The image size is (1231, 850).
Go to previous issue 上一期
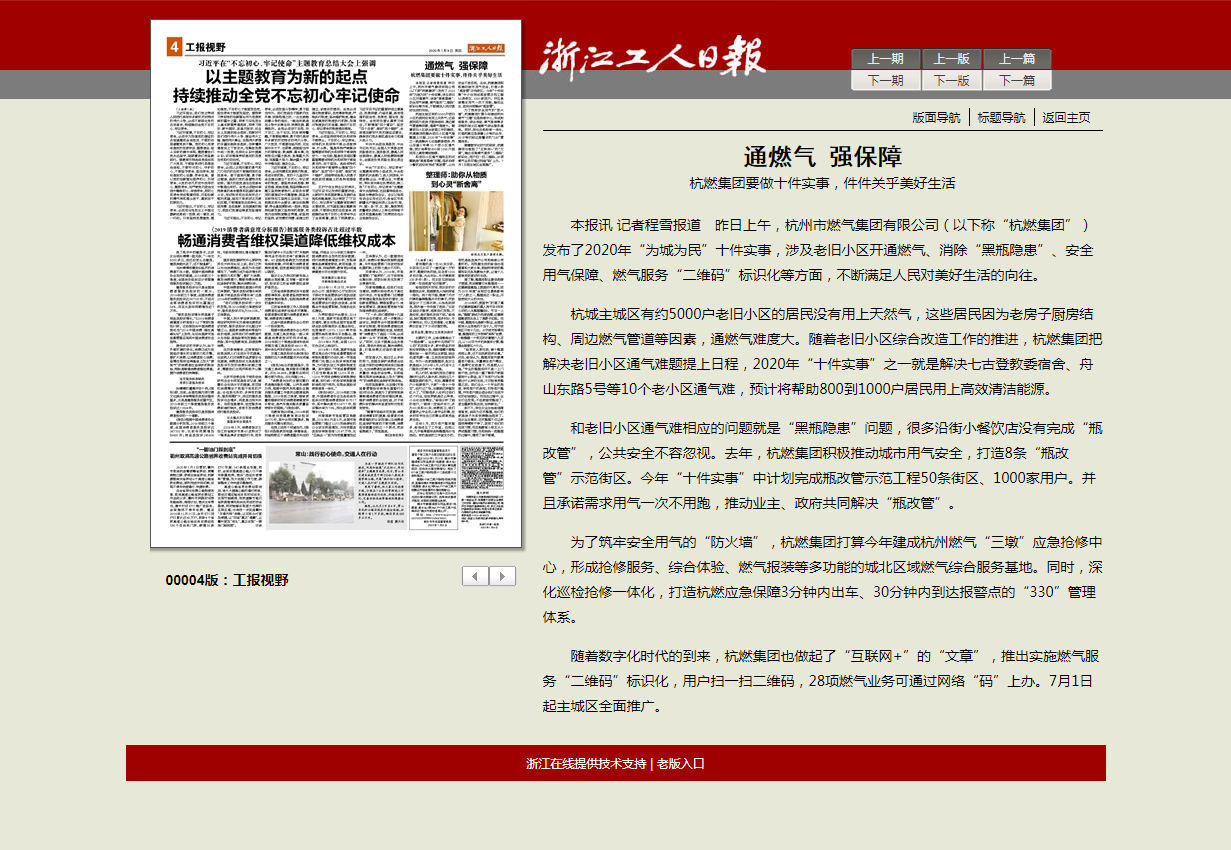(885, 59)
